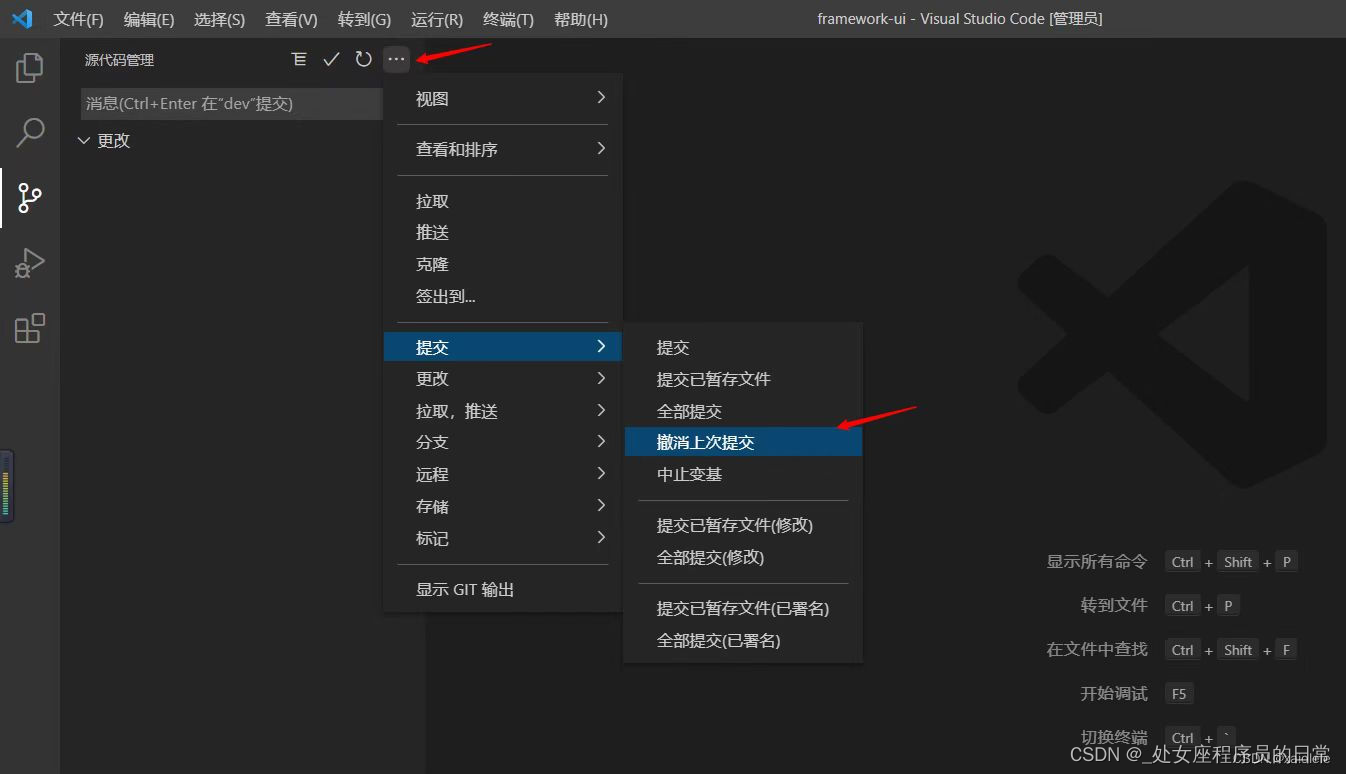1346x774 pixels.
Task: Choose 中止变基 in the submenu
Action: [x=743, y=474]
